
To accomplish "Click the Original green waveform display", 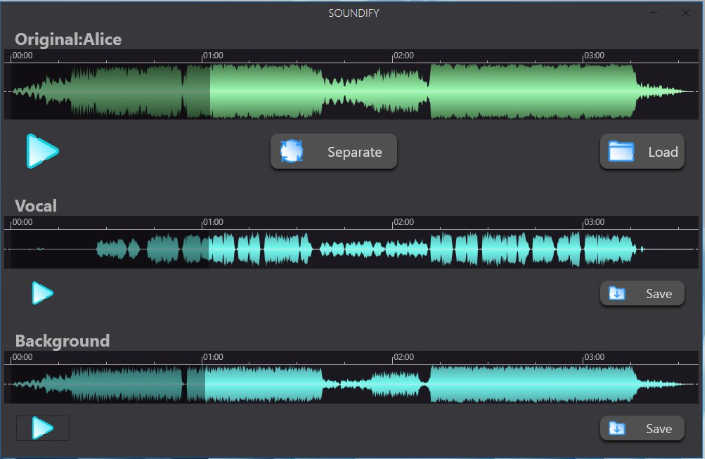I will 351,91.
